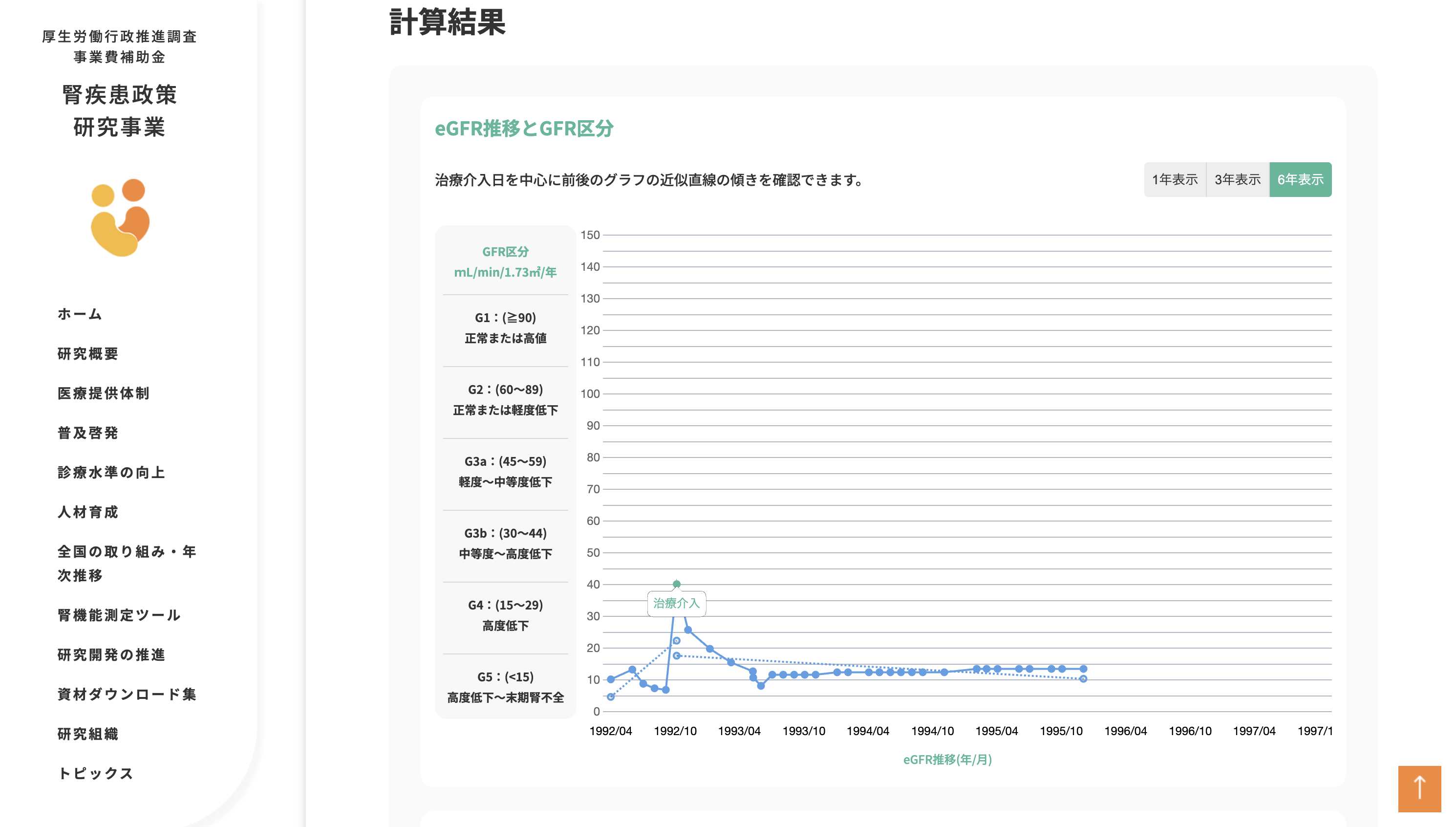1456x827 pixels.
Task: Open 研究組織 menu item
Action: pyautogui.click(x=88, y=734)
